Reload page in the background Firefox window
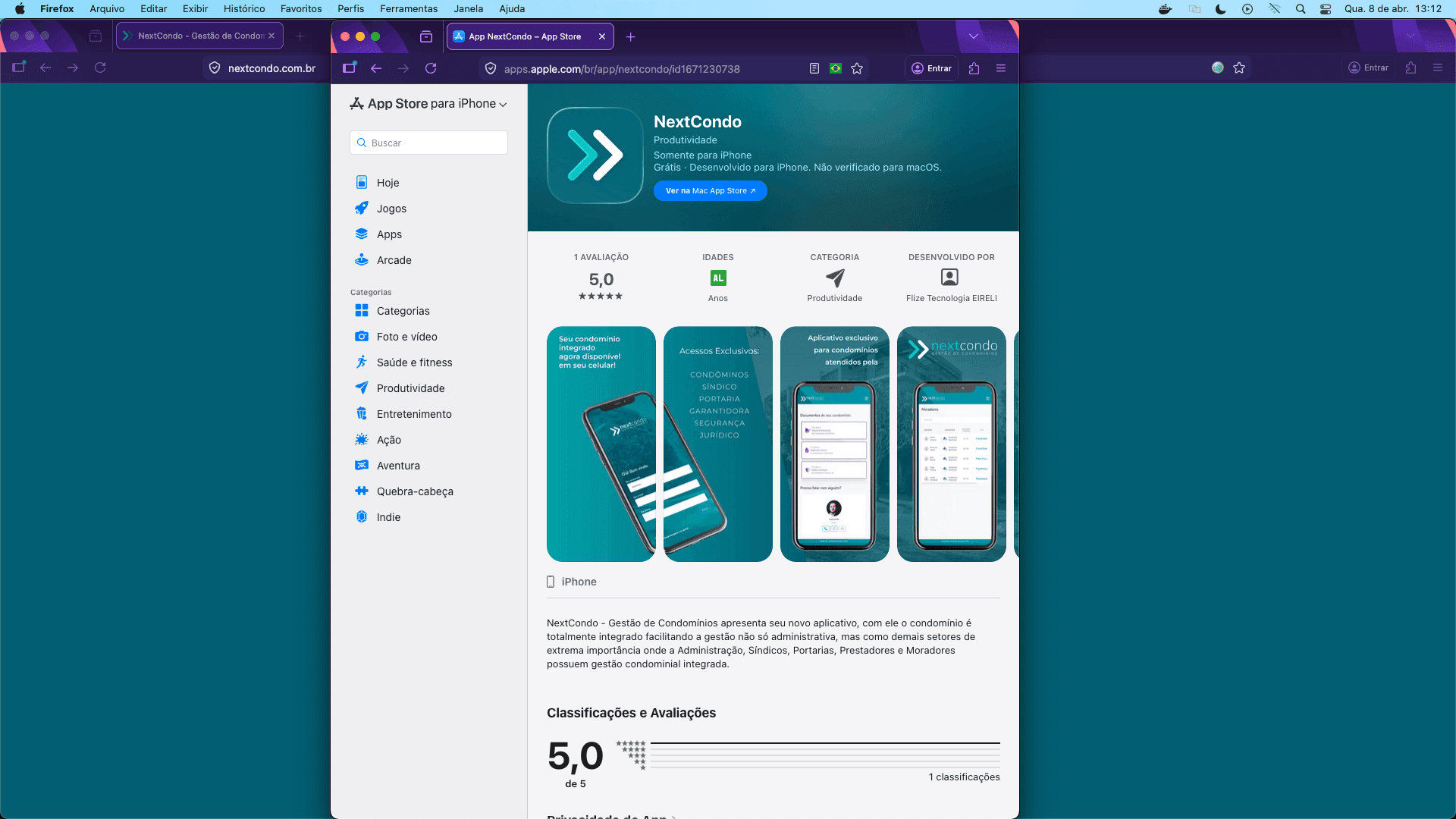The image size is (1456, 819). (x=100, y=67)
